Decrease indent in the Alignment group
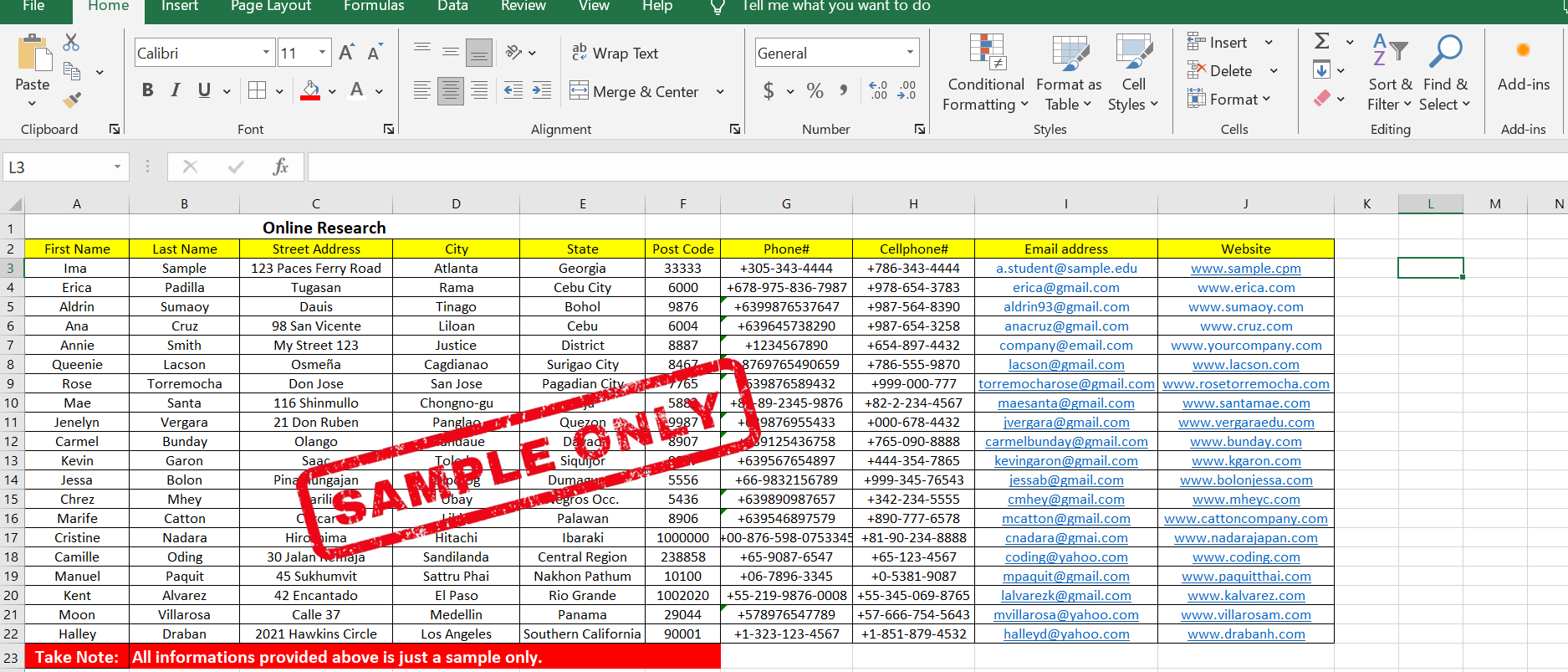Image resolution: width=1568 pixels, height=672 pixels. point(513,90)
